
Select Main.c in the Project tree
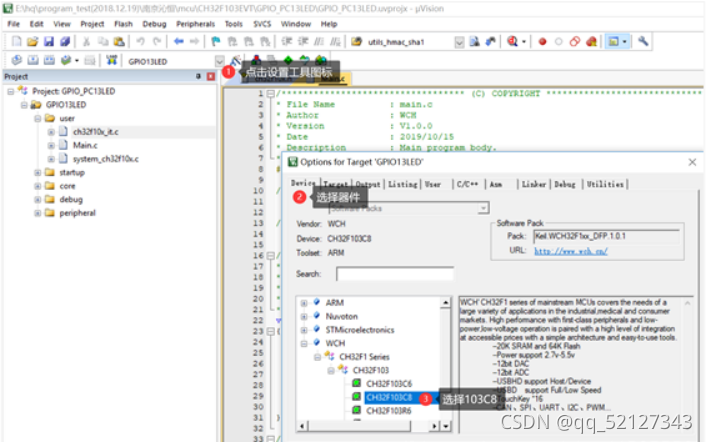tap(85, 145)
